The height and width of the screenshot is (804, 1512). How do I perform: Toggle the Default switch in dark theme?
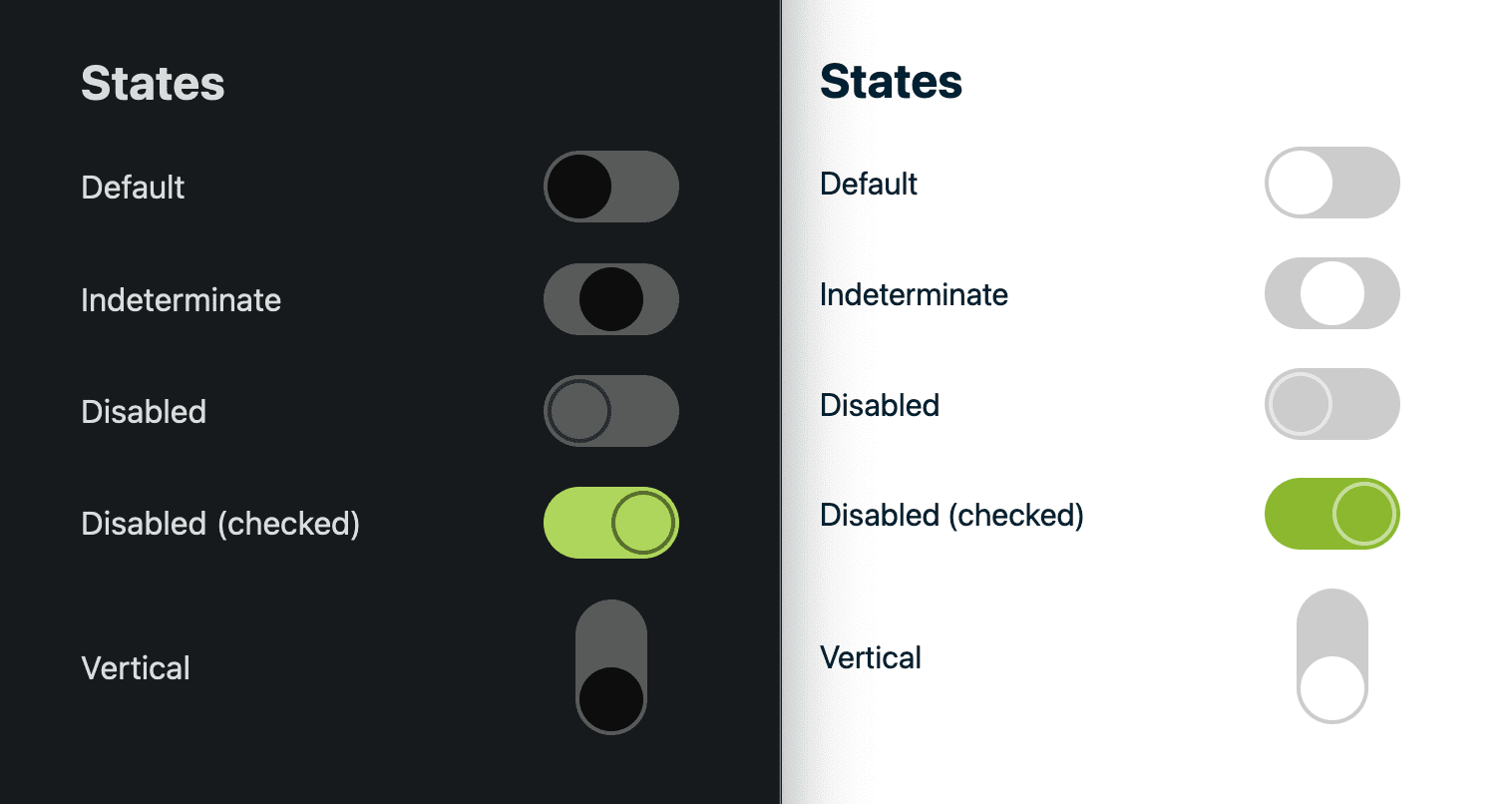pyautogui.click(x=610, y=187)
